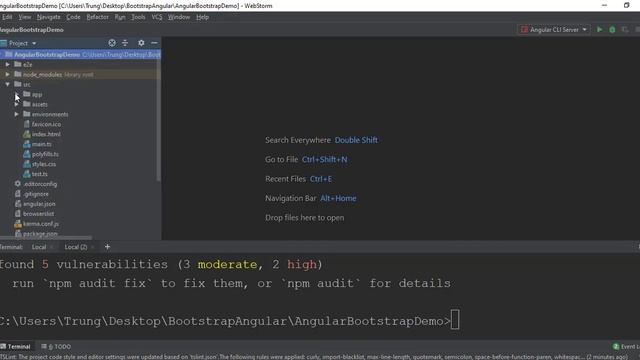Click the 'Ctrl+Shift+N' shortcut hint
The width and height of the screenshot is (640, 360).
click(x=324, y=160)
